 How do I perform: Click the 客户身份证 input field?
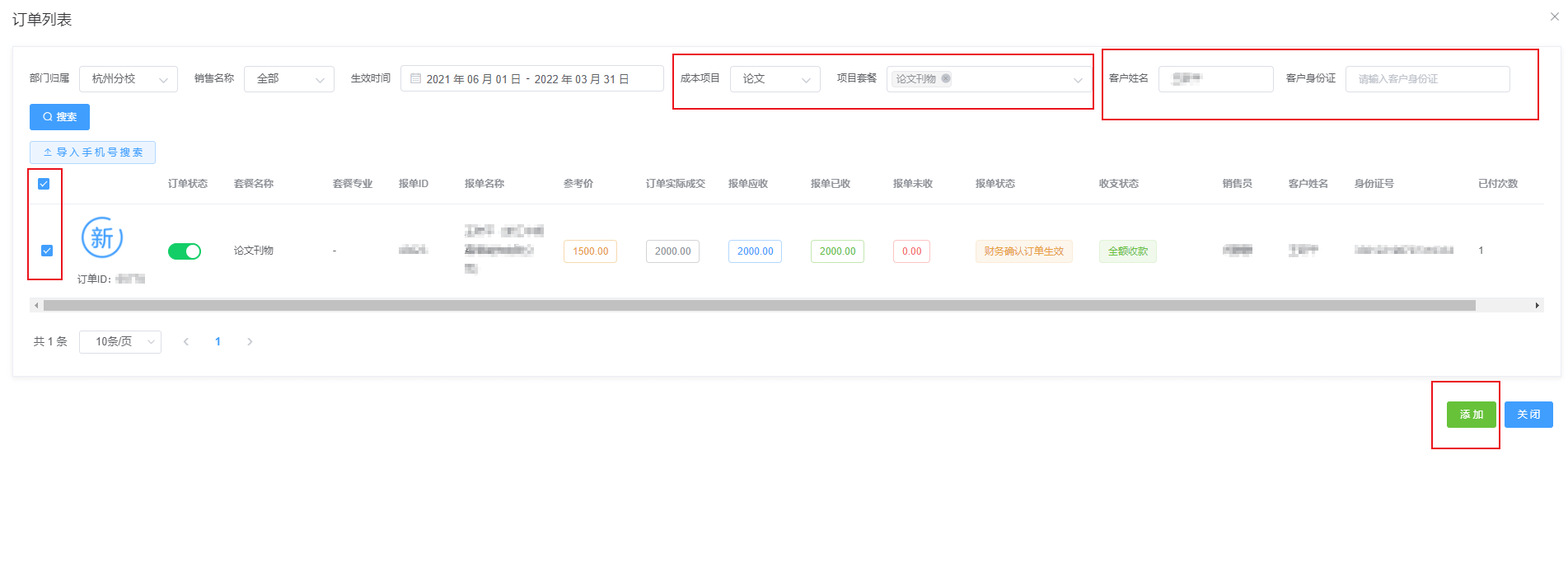click(x=1427, y=79)
